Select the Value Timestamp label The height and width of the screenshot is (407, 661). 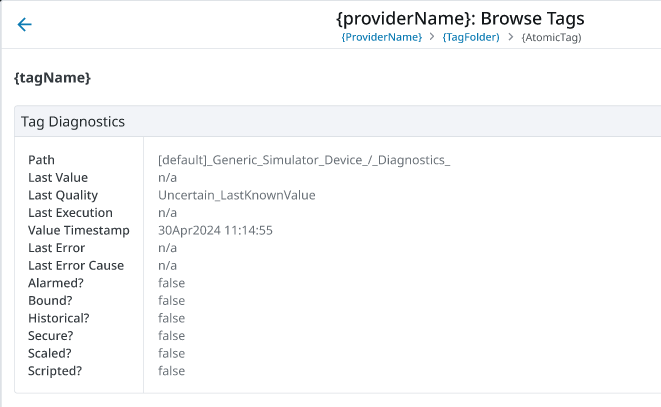(x=79, y=230)
